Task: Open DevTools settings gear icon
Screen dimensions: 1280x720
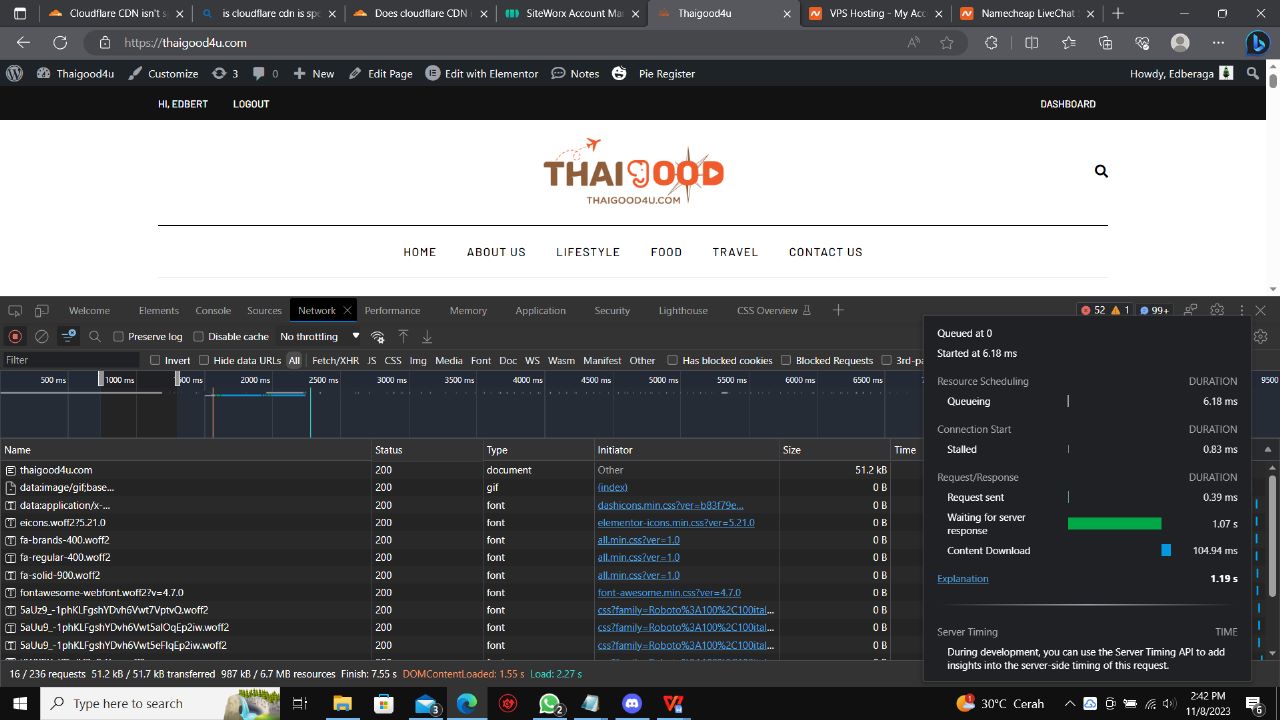Action: 1217,311
